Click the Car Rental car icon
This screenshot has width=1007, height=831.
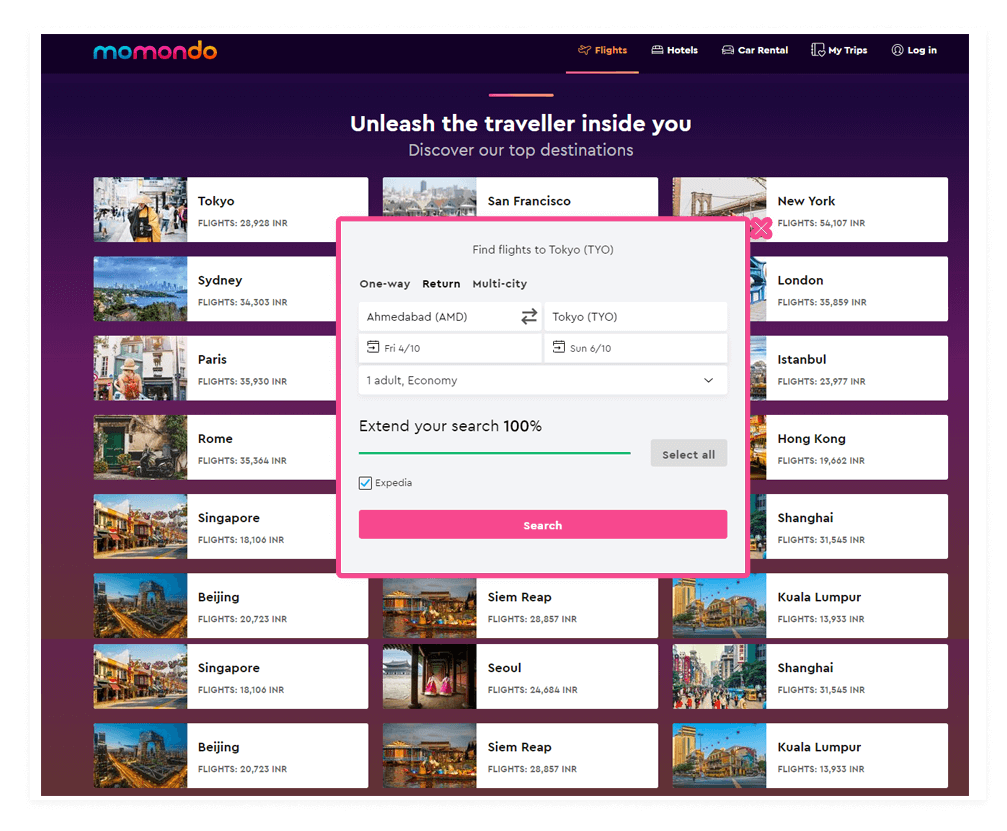coord(728,50)
